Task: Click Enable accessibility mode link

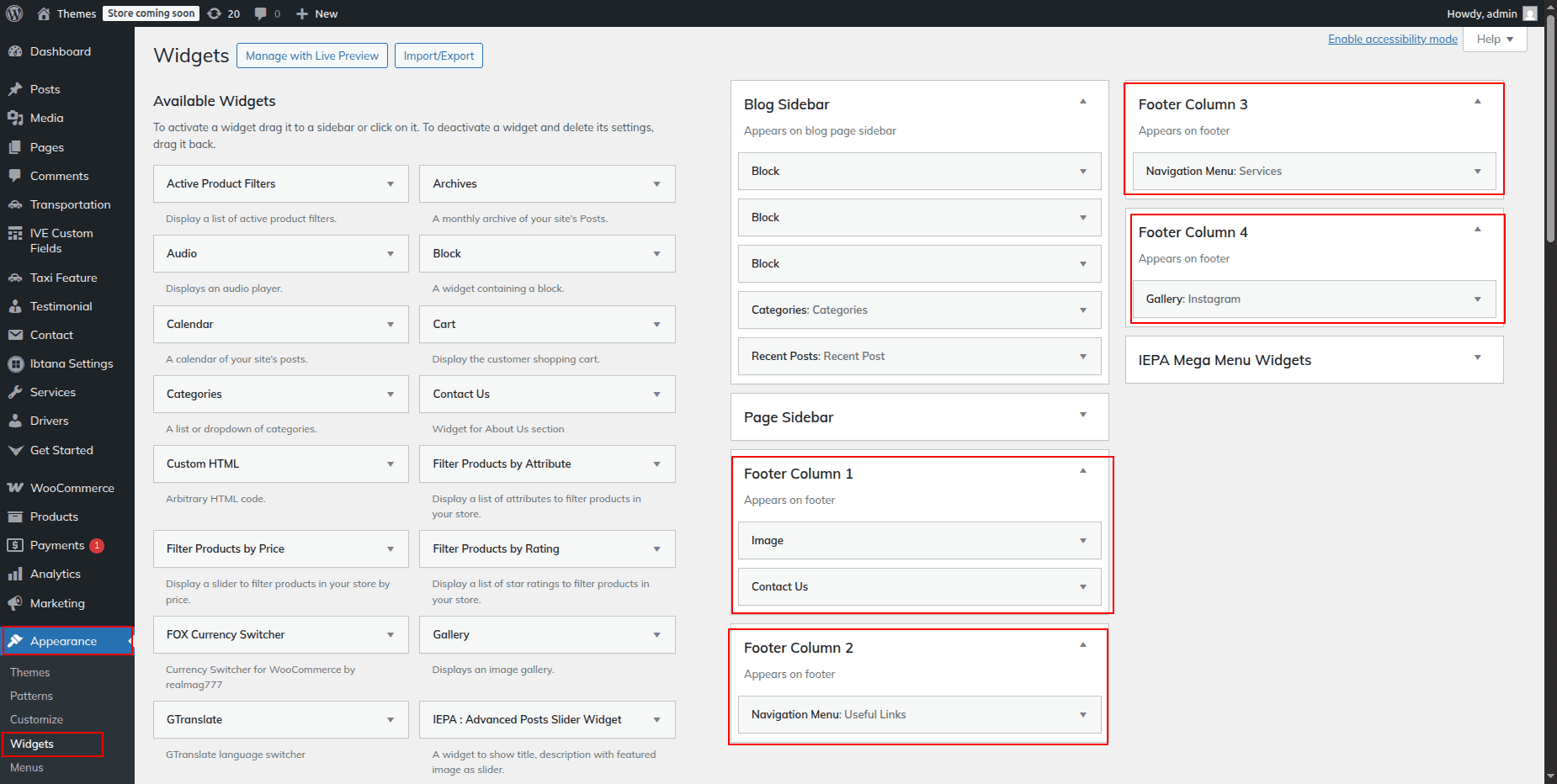Action: [x=1392, y=40]
